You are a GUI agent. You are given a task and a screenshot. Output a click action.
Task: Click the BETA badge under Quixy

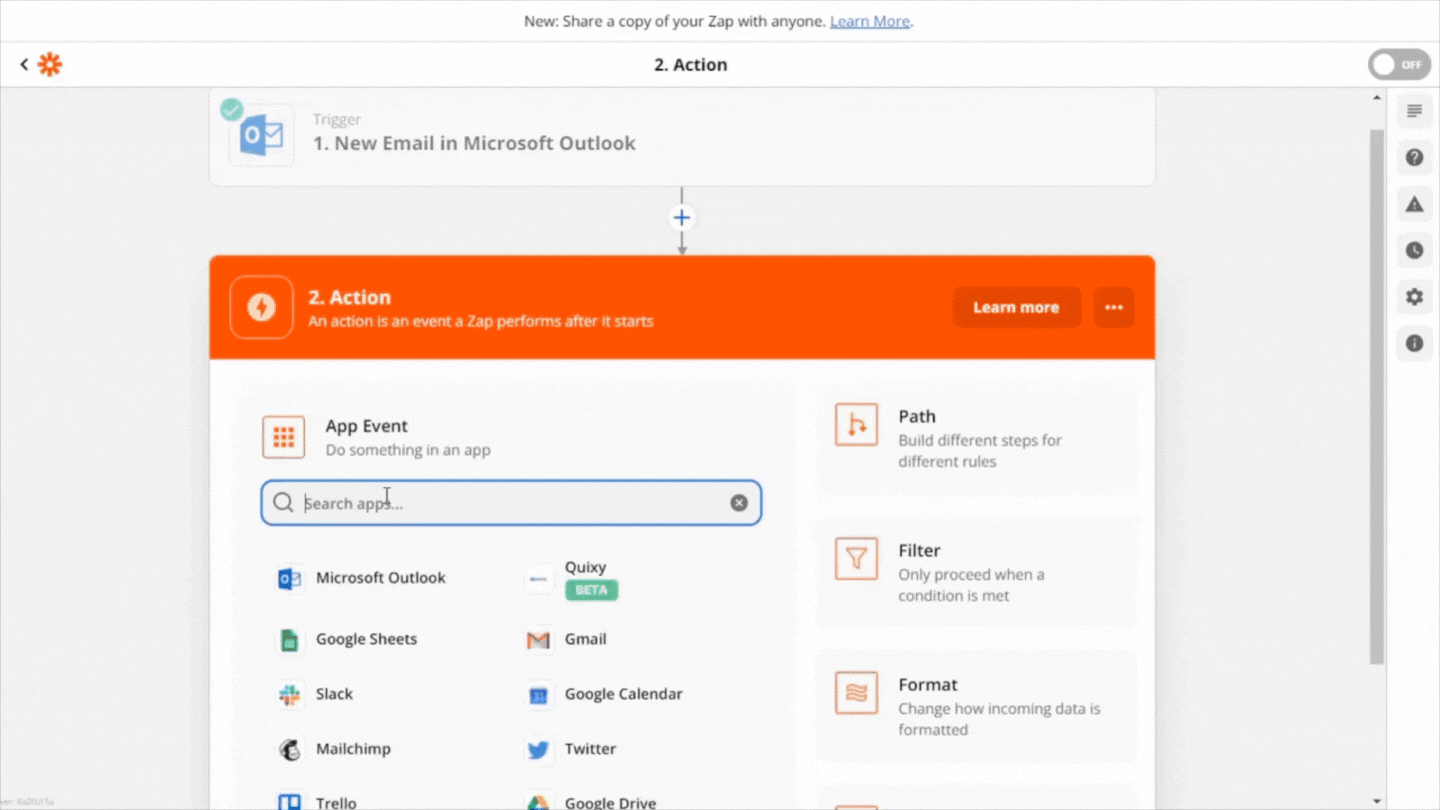(x=591, y=590)
